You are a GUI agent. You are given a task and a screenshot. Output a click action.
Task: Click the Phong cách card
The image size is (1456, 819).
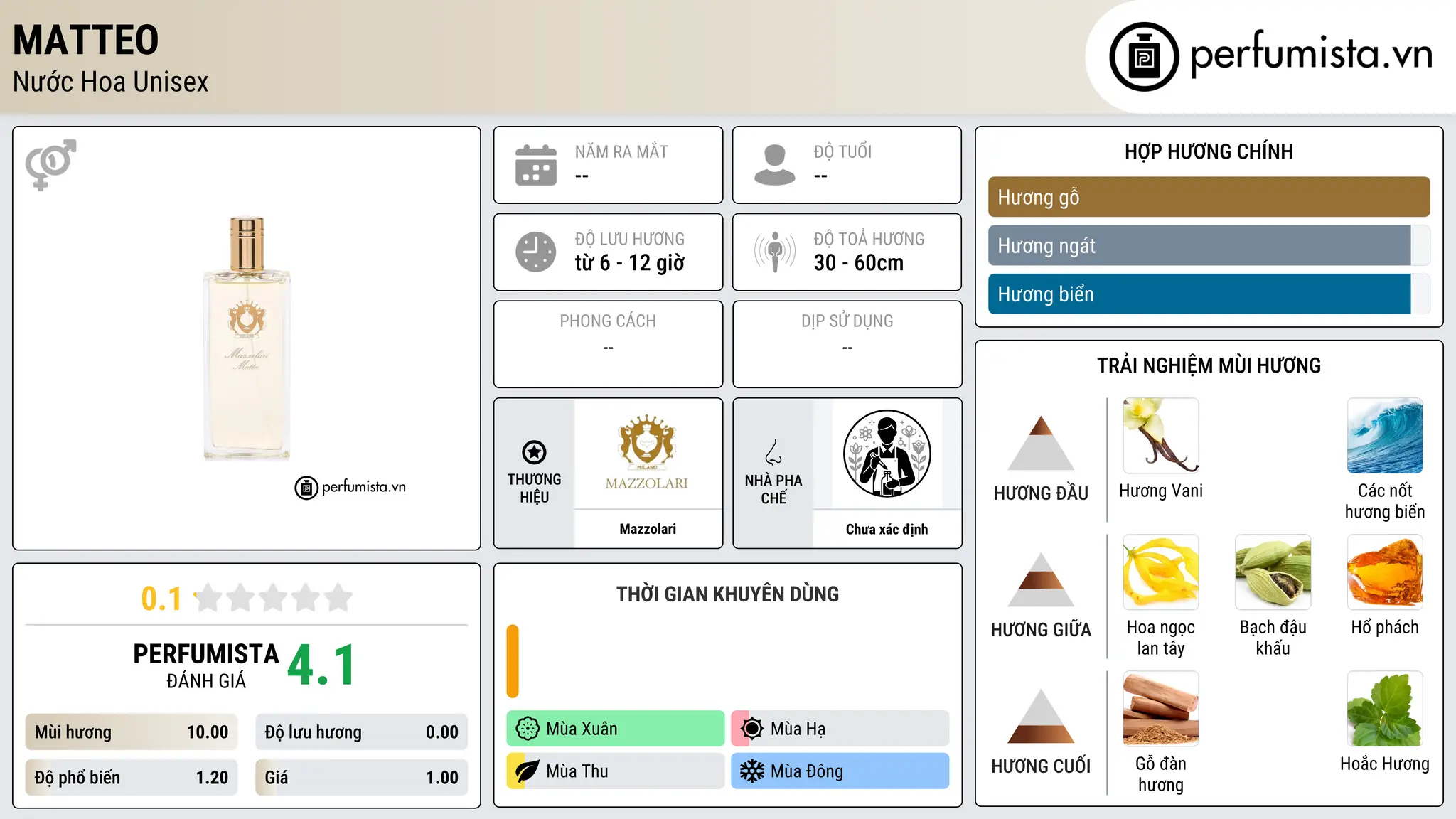pyautogui.click(x=608, y=344)
